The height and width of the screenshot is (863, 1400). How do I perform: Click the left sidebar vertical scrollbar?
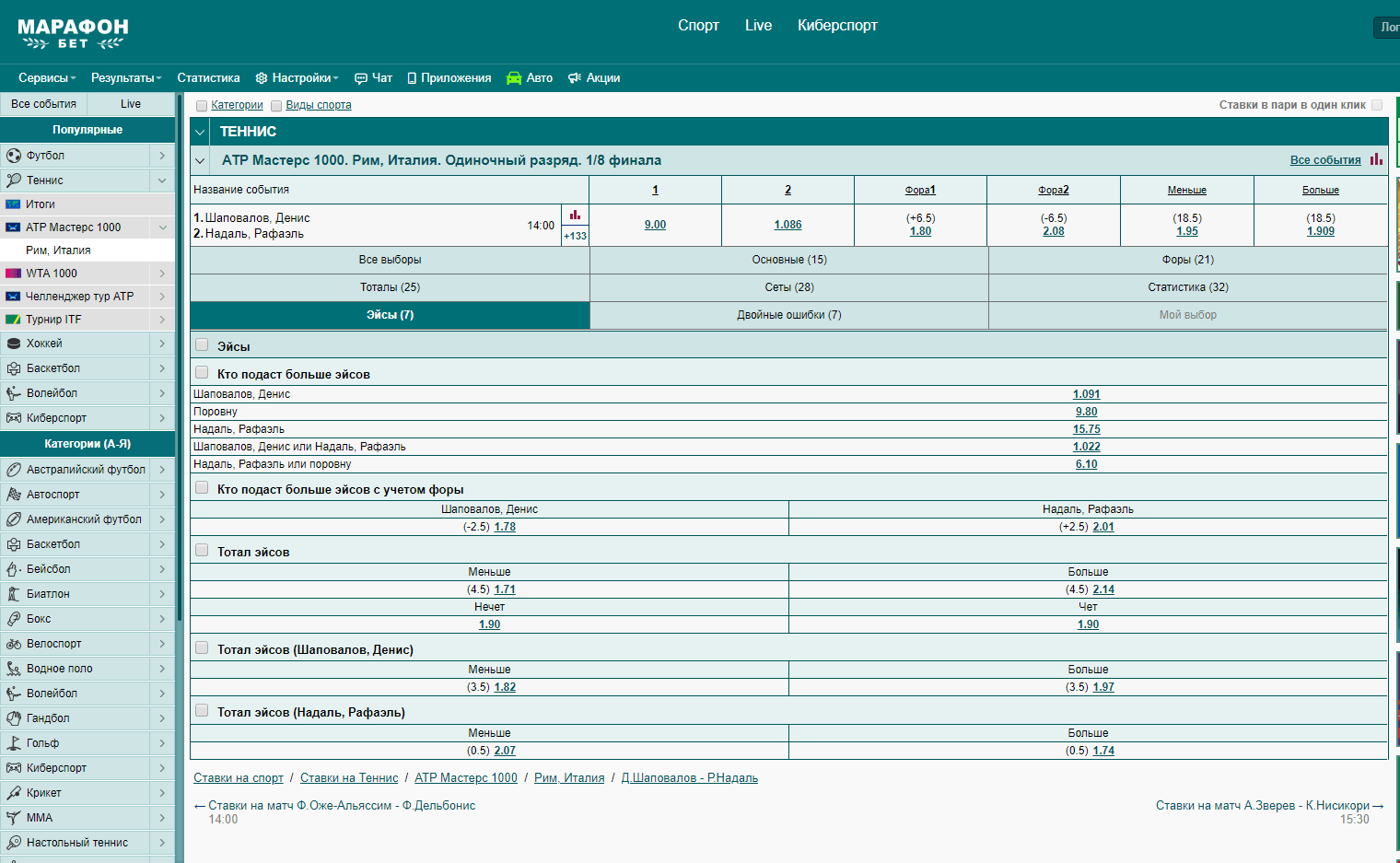179,359
